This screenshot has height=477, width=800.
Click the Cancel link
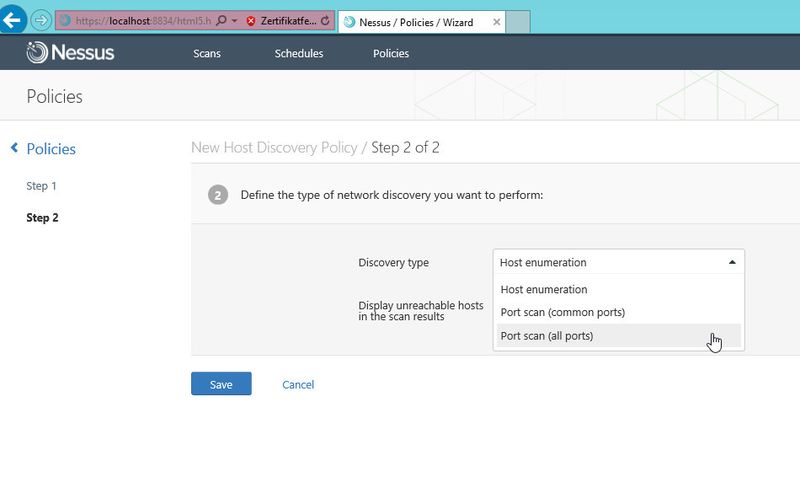pos(298,385)
